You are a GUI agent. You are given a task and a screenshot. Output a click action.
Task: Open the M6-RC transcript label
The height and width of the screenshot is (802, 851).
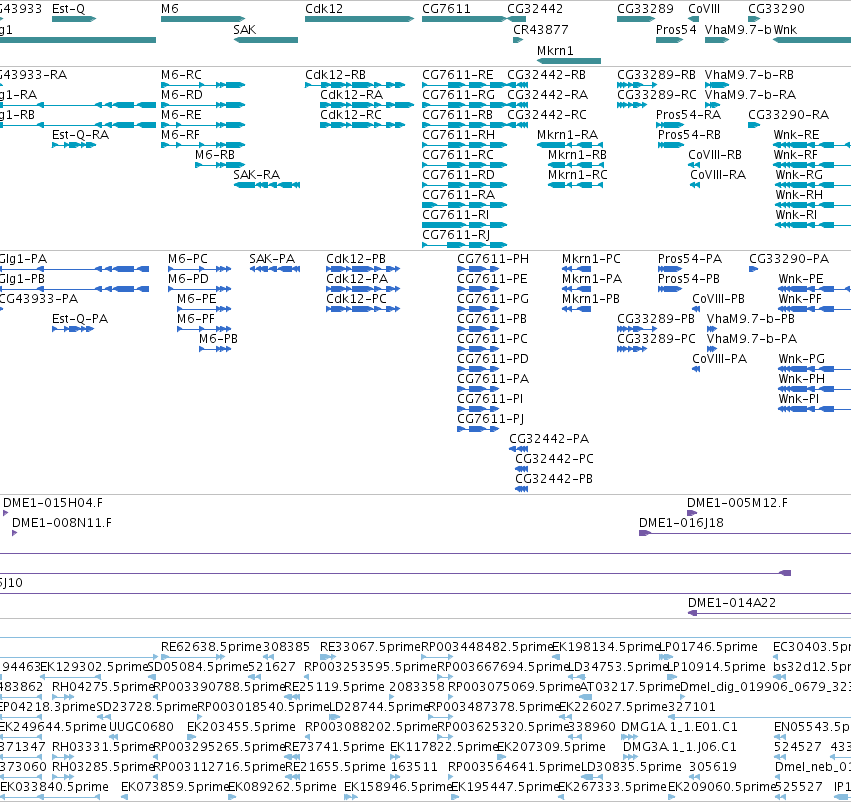click(181, 75)
